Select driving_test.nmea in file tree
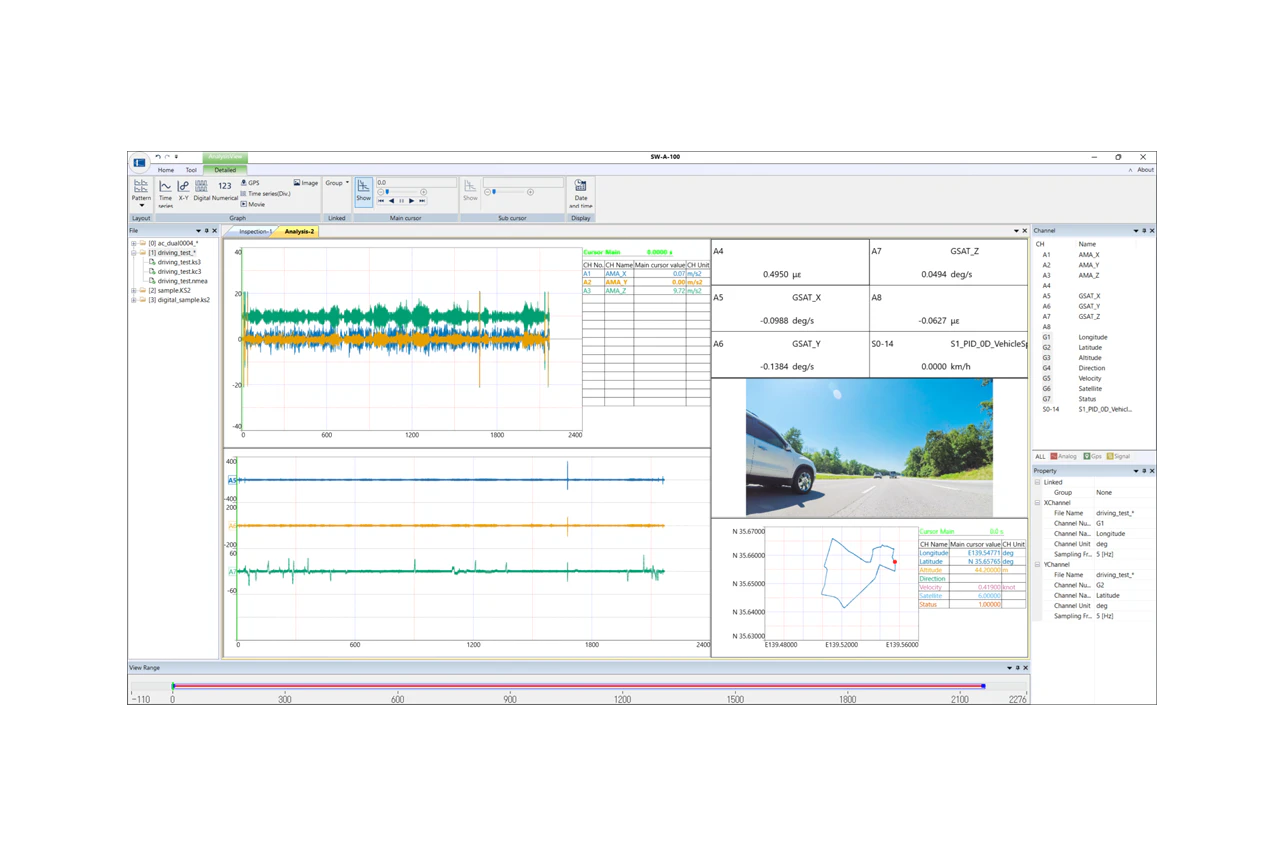This screenshot has width=1284, height=856. tap(182, 281)
